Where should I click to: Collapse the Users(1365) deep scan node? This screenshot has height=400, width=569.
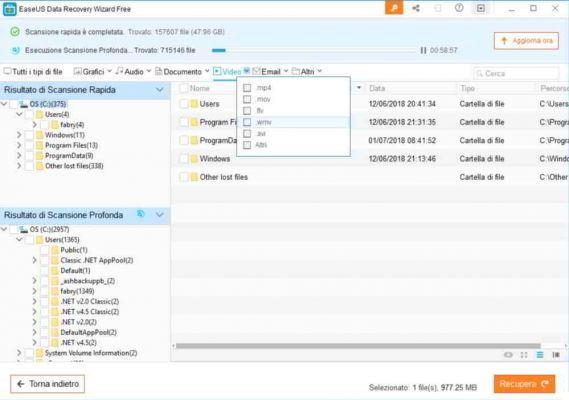[x=19, y=240]
